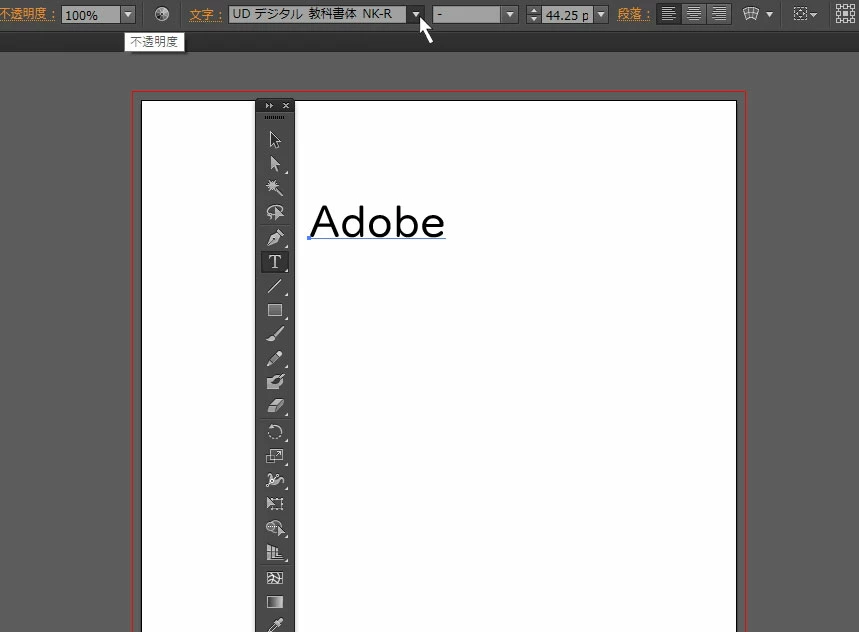Image resolution: width=859 pixels, height=632 pixels.
Task: Click the recolor artwork wheel icon
Action: [162, 14]
